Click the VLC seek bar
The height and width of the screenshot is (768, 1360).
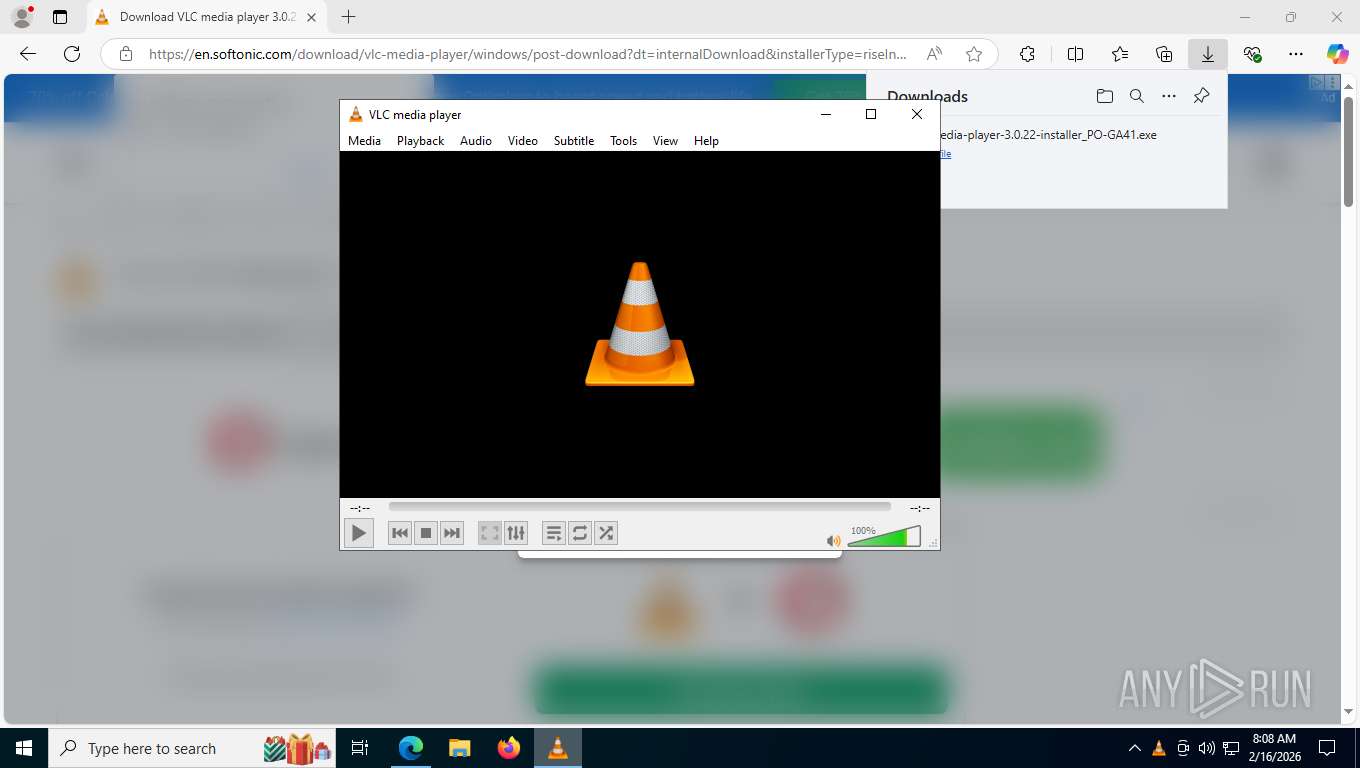(639, 507)
